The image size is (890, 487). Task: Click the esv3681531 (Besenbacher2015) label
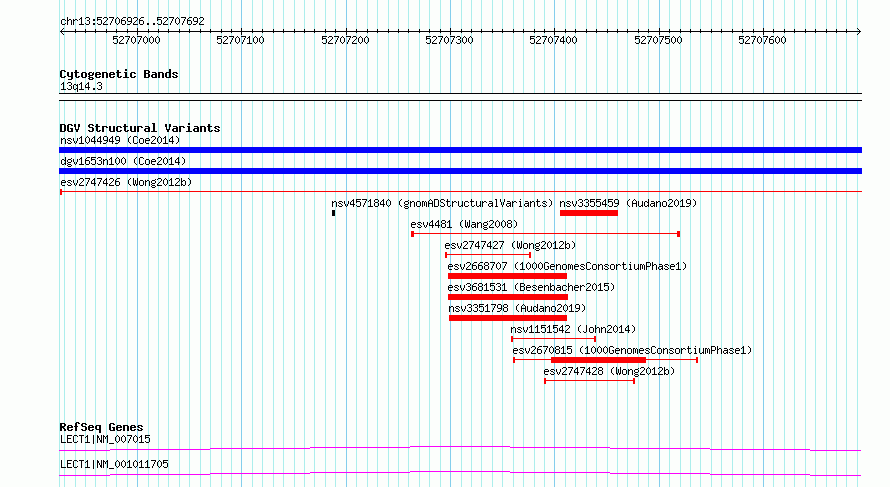click(x=531, y=287)
